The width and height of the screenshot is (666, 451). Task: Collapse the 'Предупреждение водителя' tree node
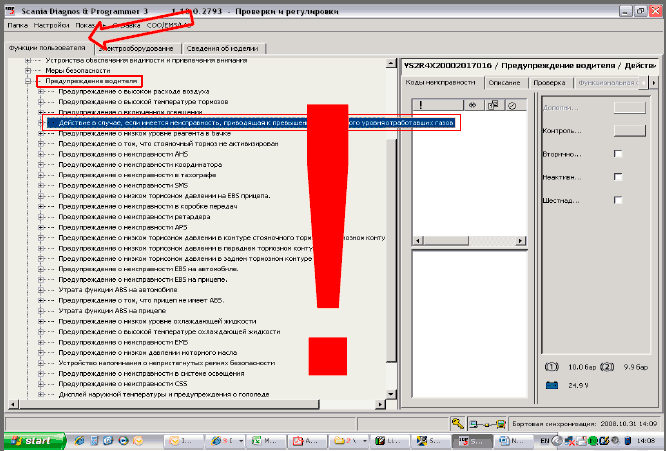tap(26, 81)
